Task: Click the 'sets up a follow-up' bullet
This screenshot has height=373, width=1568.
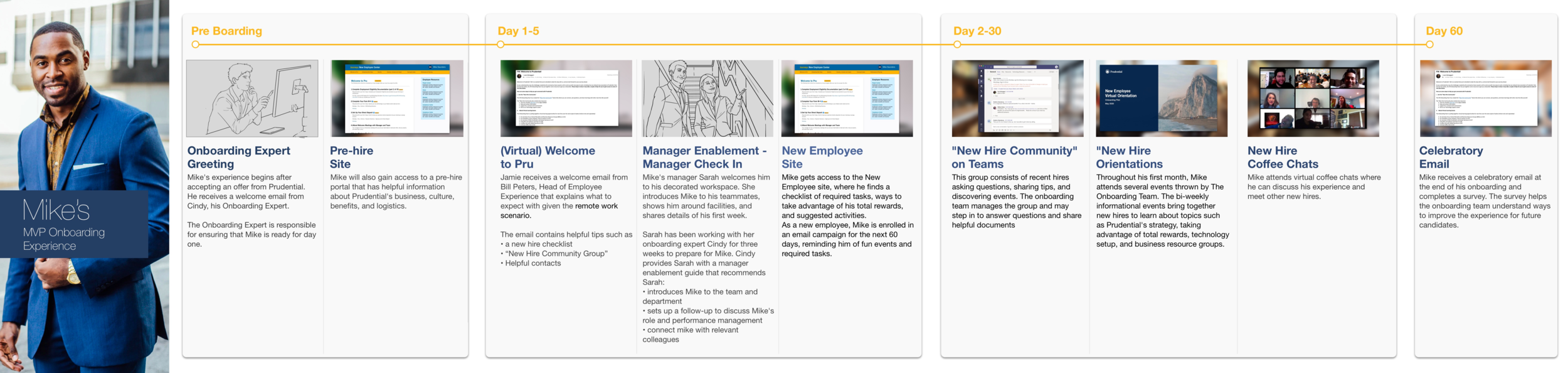Action: [708, 315]
